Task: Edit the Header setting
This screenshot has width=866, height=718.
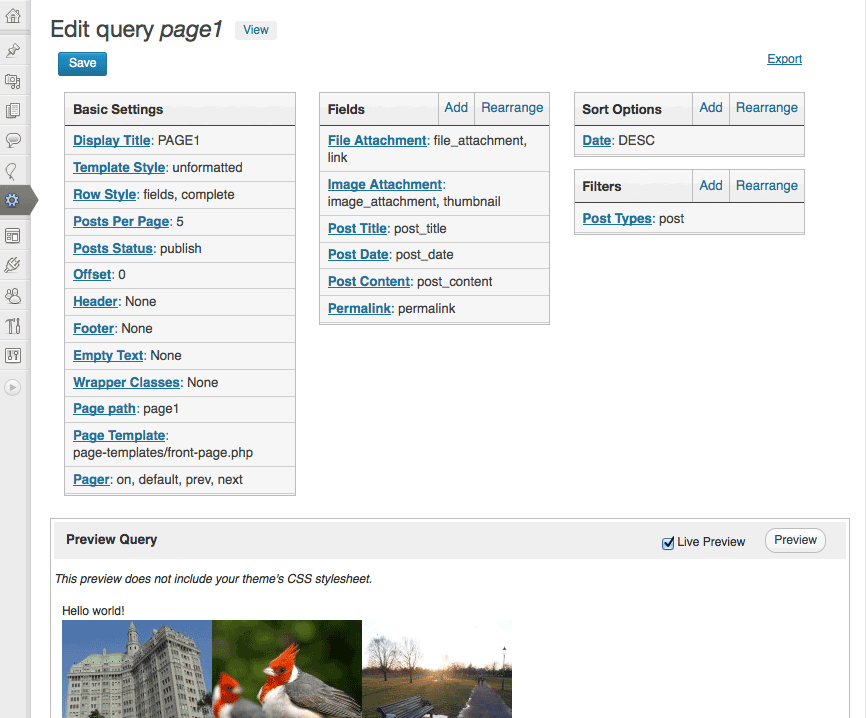Action: coord(96,302)
